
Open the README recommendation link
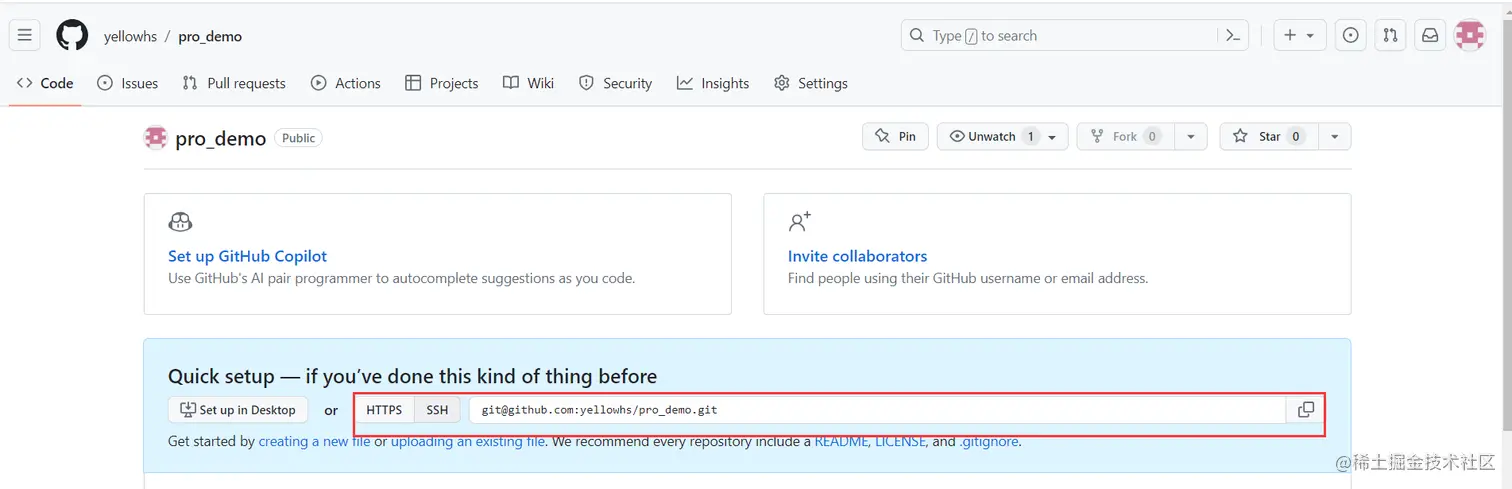coord(842,441)
